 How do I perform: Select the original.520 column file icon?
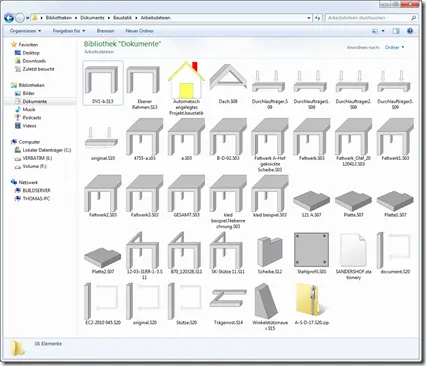tap(144, 301)
